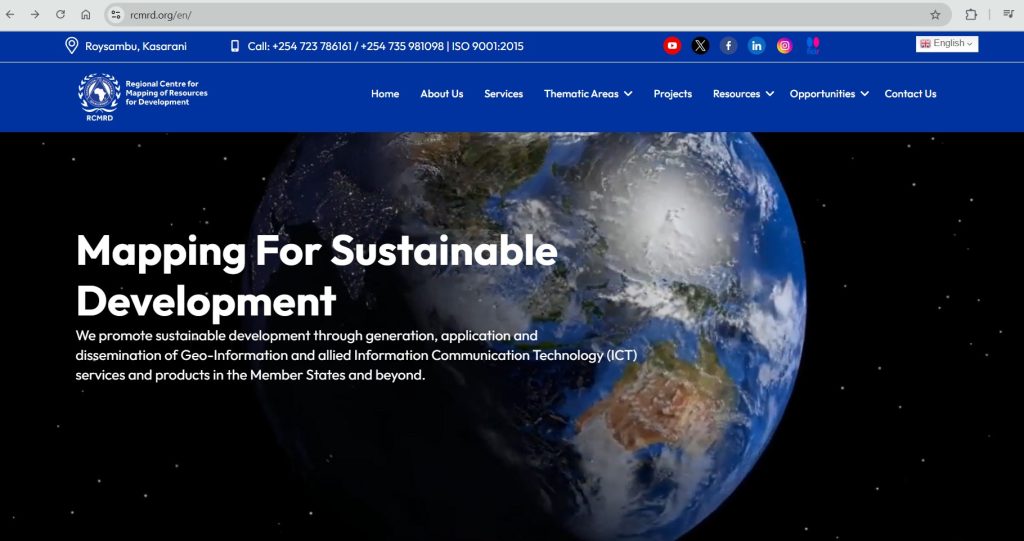
Task: Click the address bar URL field
Action: click(500, 15)
